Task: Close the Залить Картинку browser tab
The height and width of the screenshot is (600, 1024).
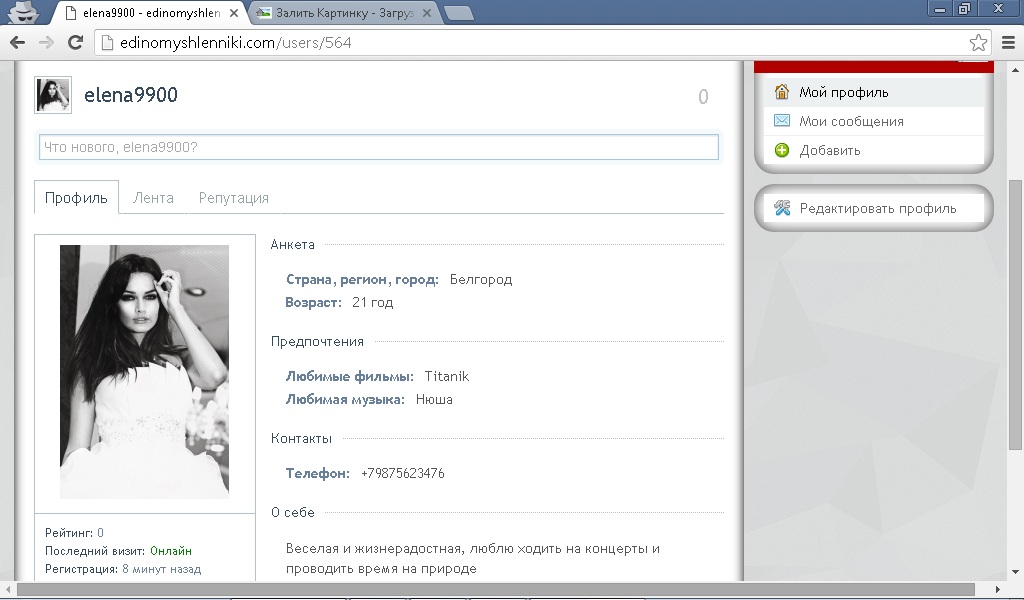Action: 427,12
